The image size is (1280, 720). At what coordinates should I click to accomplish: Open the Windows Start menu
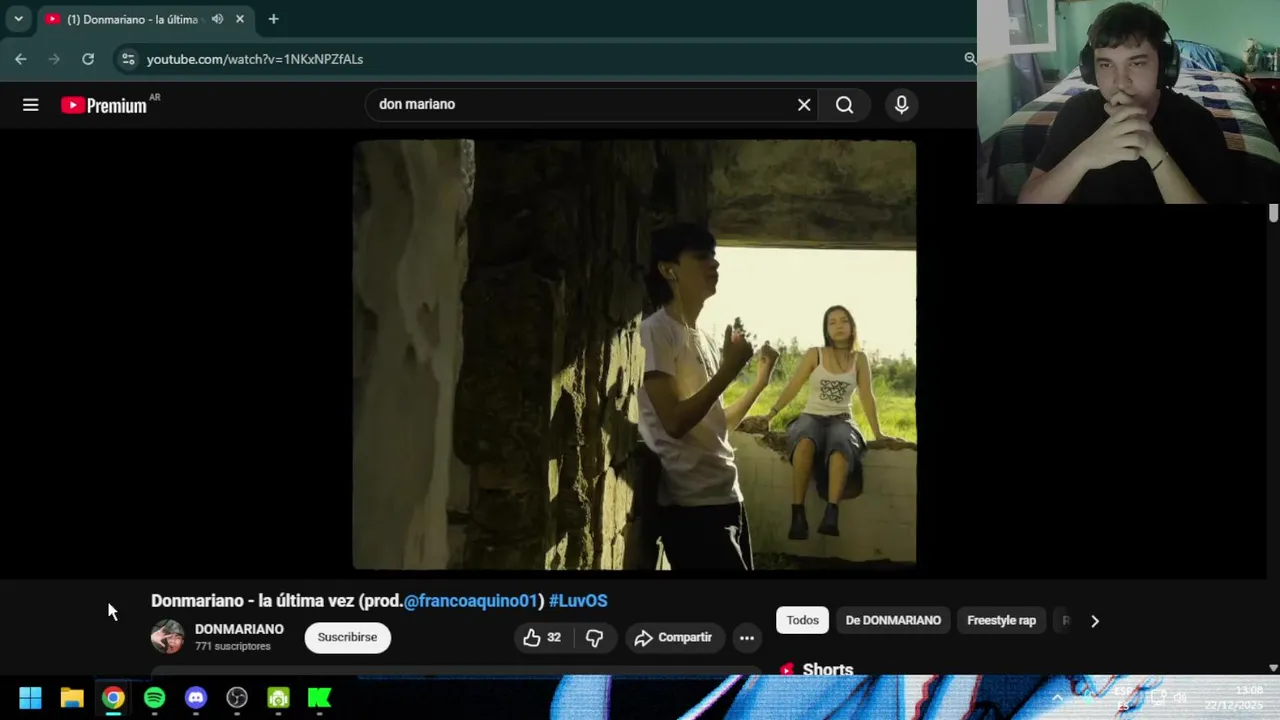pos(30,698)
